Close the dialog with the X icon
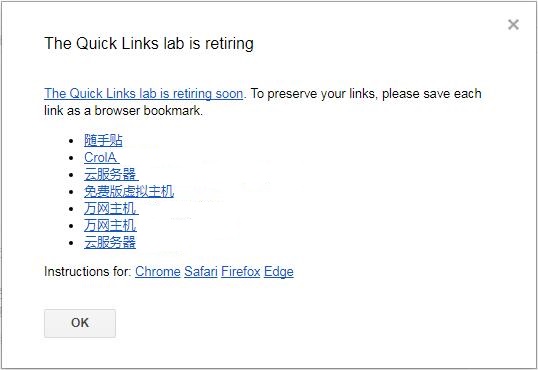The height and width of the screenshot is (370, 538). coord(513,24)
